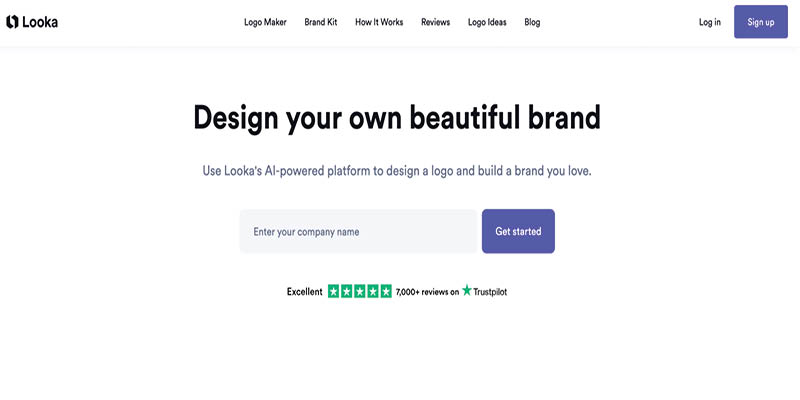Click the Looka wordmark text
This screenshot has height=400, width=800.
tap(40, 22)
